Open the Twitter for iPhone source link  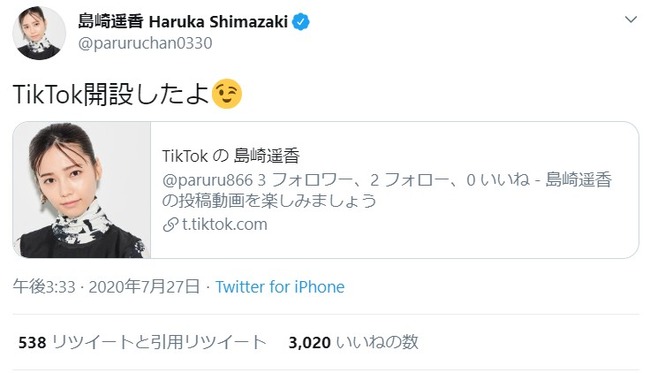tap(280, 287)
